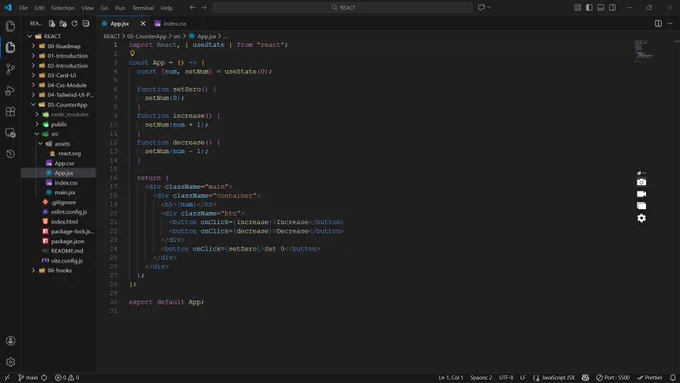The image size is (680, 383).
Task: Open the active Explorer view in the activity bar
Action: pyautogui.click(x=10, y=47)
